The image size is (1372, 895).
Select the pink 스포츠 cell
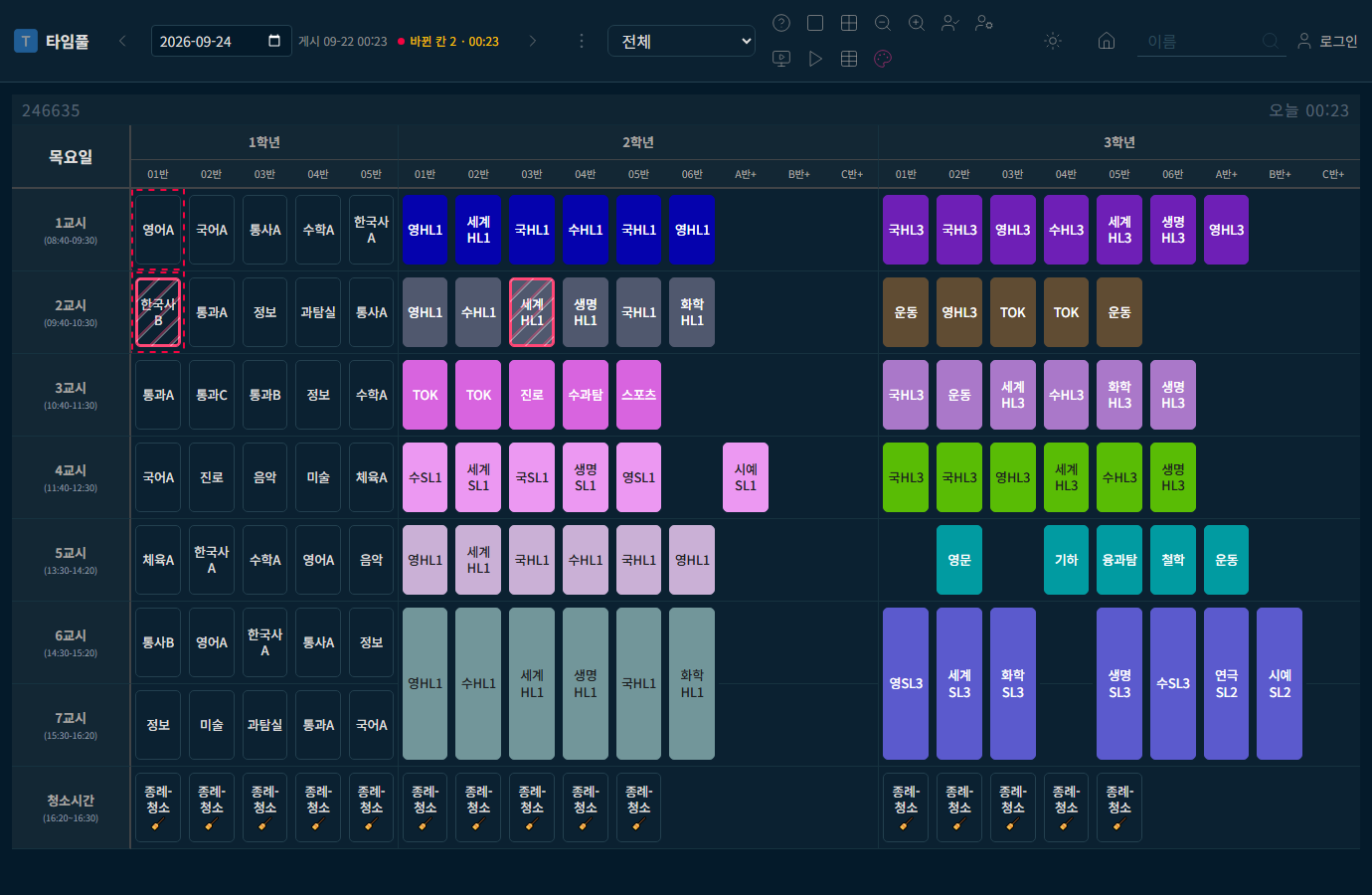pos(638,395)
